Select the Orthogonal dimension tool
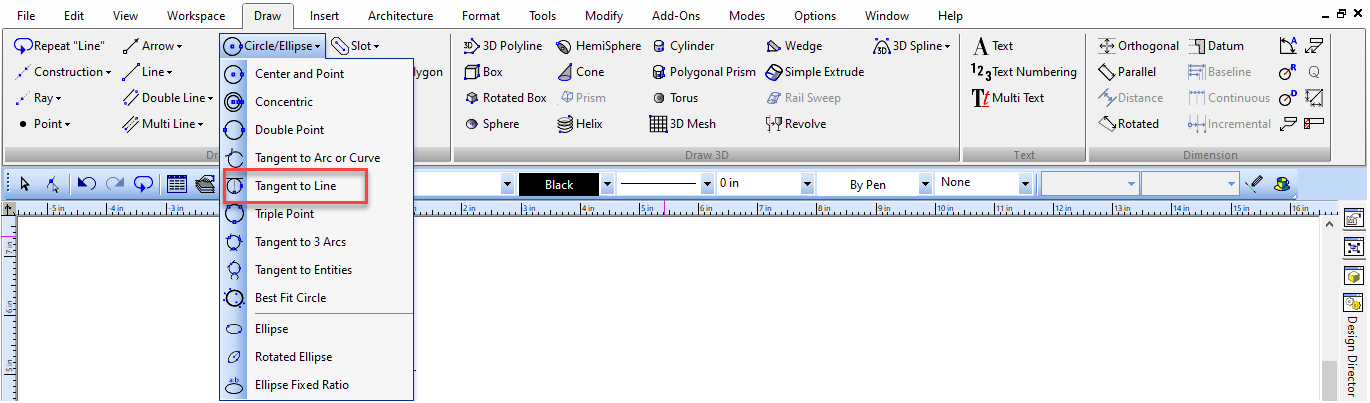 point(1138,46)
